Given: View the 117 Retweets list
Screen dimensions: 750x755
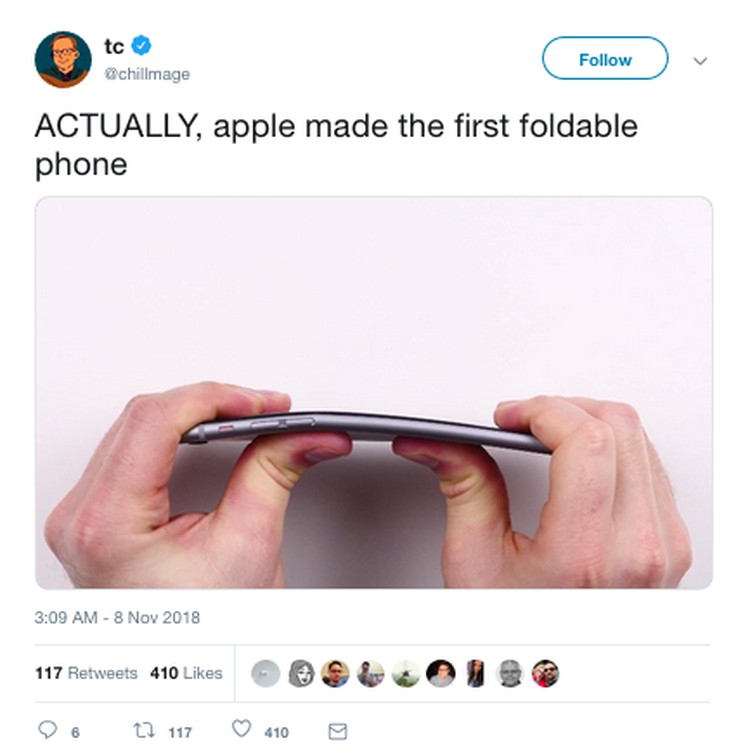Looking at the screenshot, I should click(86, 673).
